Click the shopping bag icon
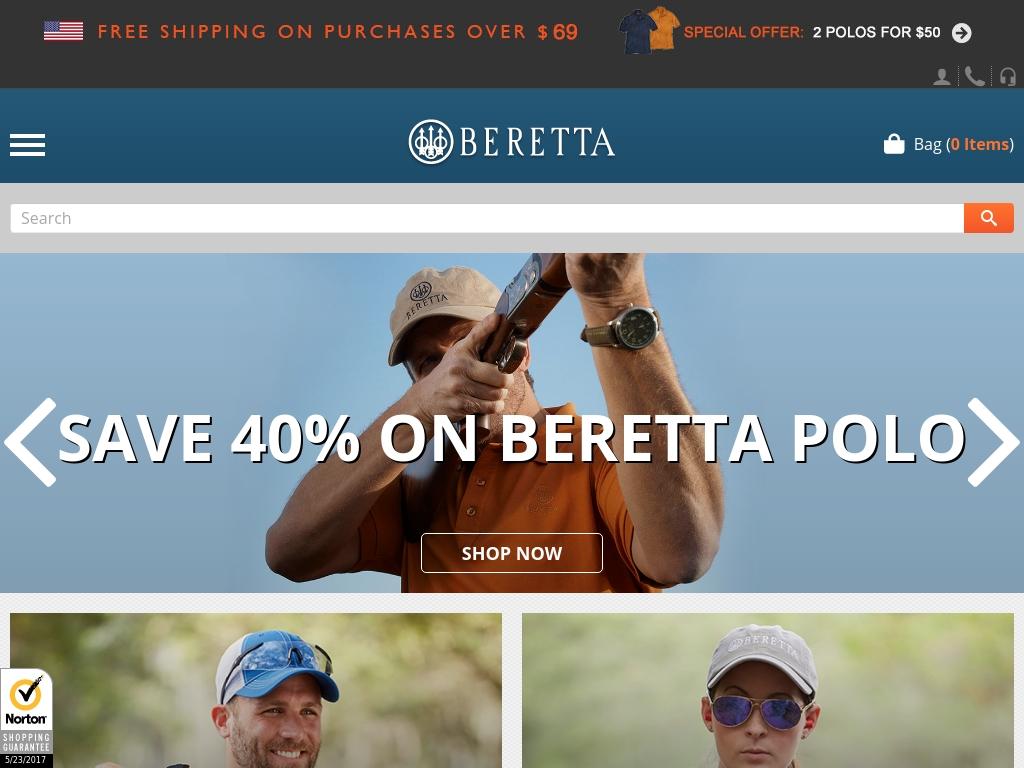This screenshot has height=768, width=1024. point(894,144)
